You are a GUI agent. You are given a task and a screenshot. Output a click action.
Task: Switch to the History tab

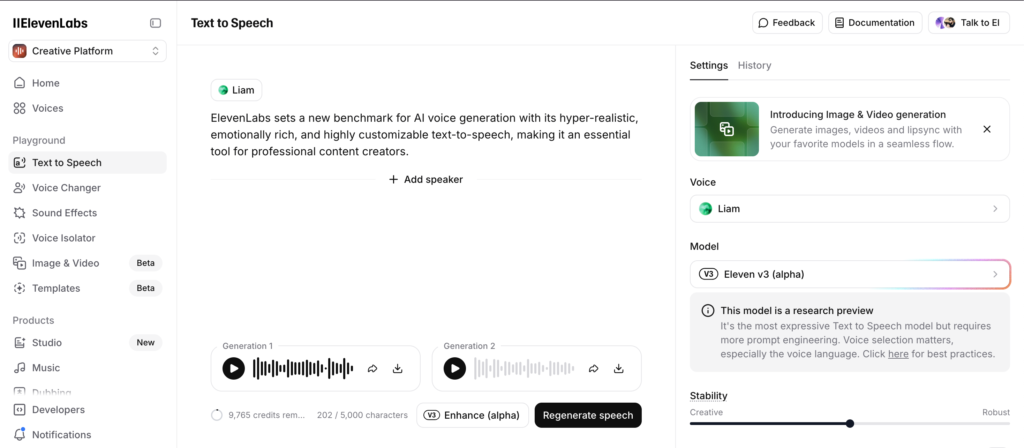tap(754, 65)
